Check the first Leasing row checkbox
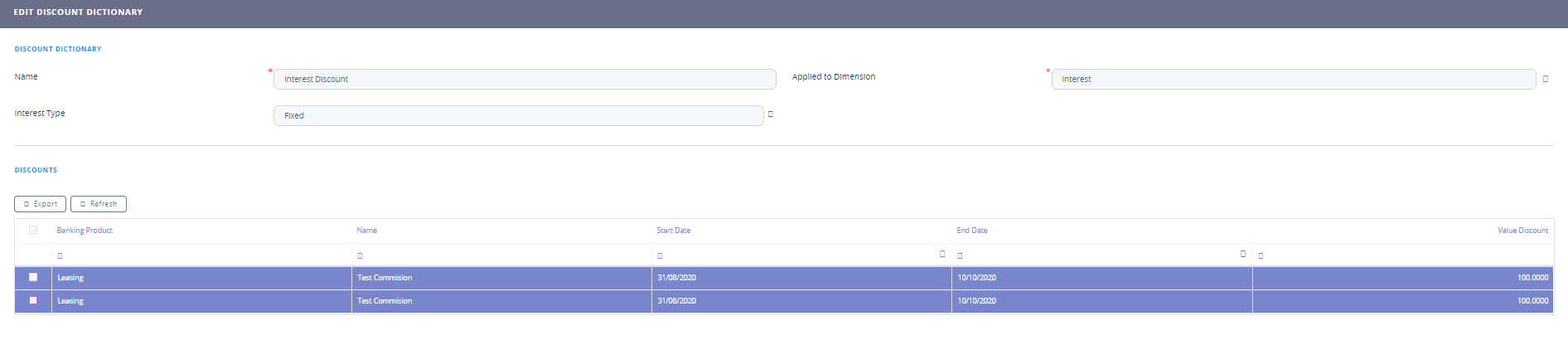The height and width of the screenshot is (345, 1568). tap(33, 277)
